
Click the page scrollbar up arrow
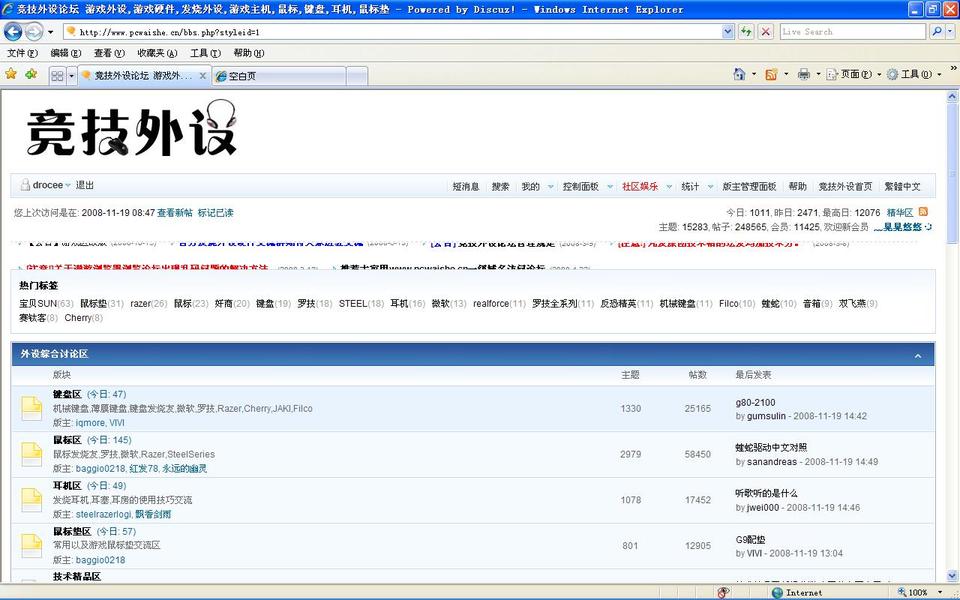tap(952, 97)
